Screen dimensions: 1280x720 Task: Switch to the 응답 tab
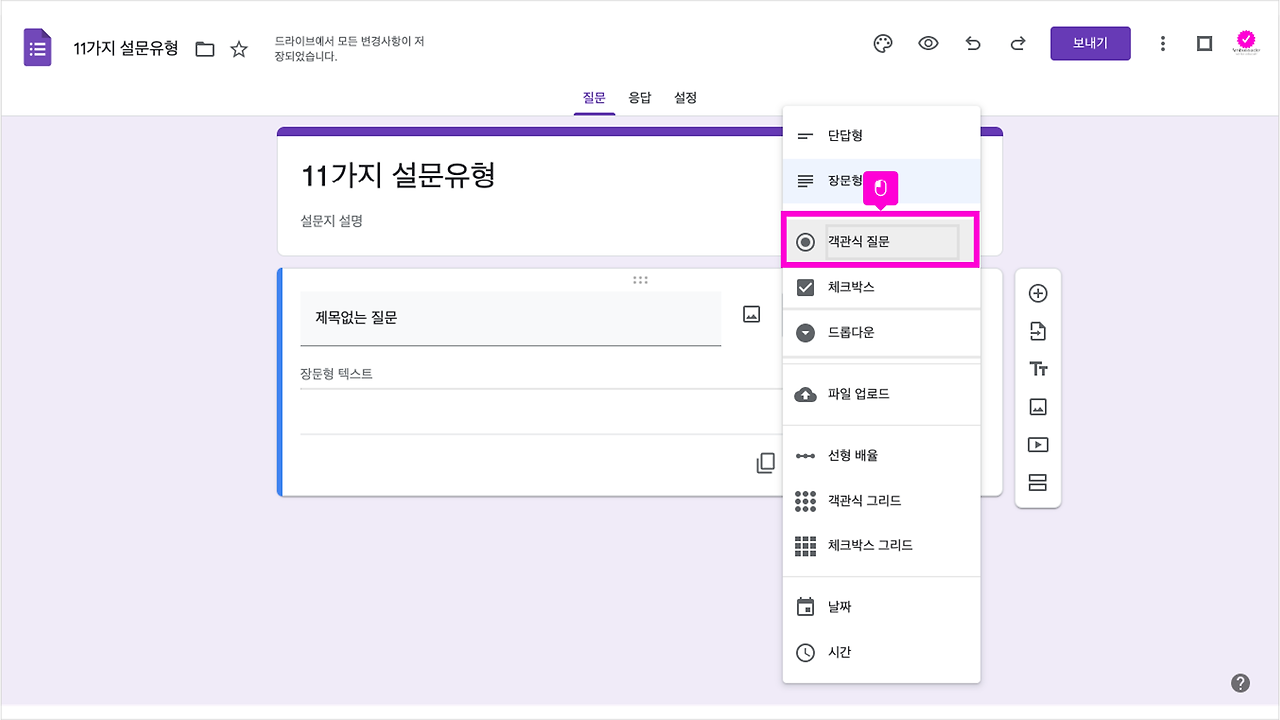tap(640, 97)
